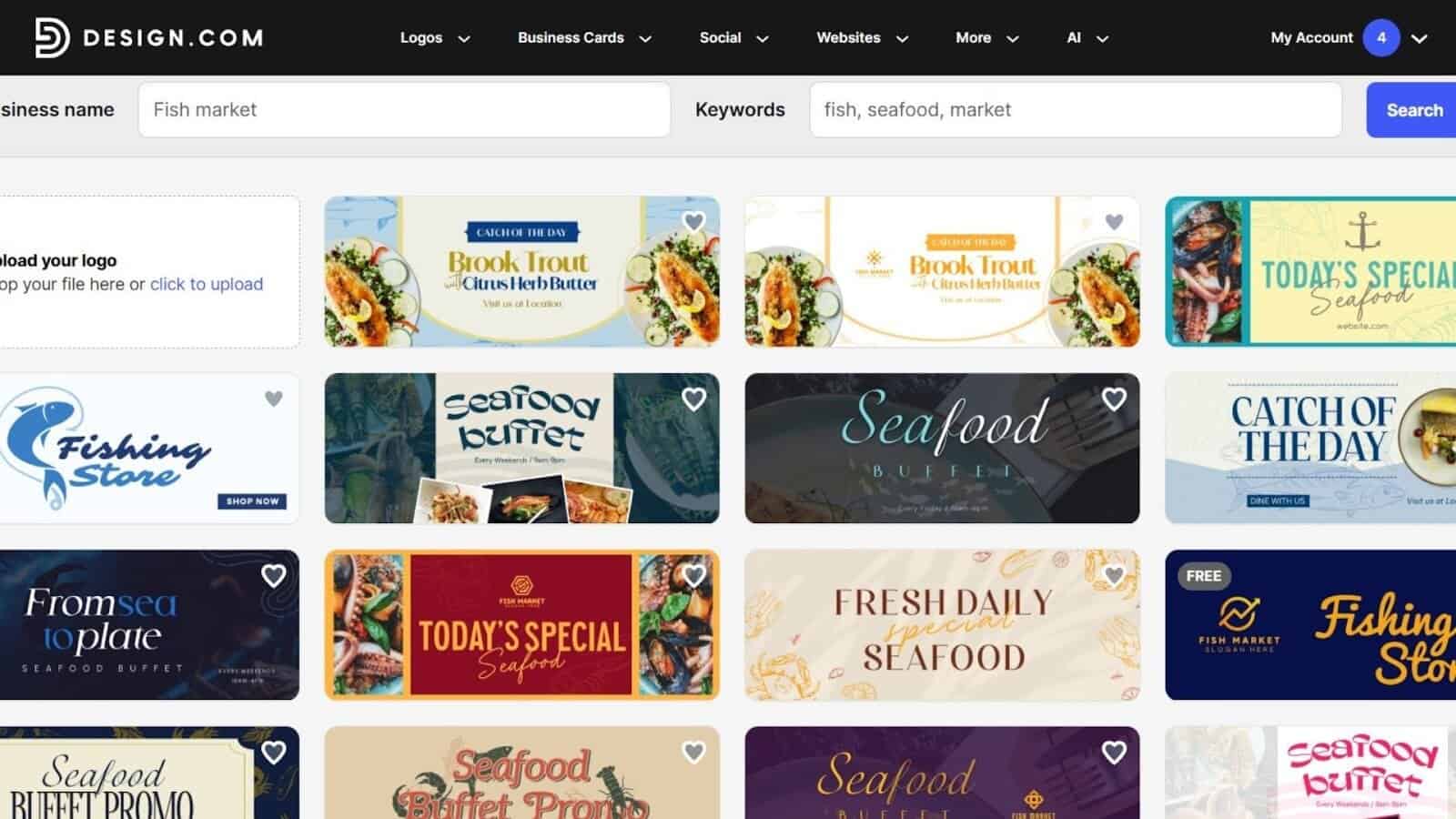Open the My Account dropdown chevron
This screenshot has width=1456, height=819.
[1419, 38]
